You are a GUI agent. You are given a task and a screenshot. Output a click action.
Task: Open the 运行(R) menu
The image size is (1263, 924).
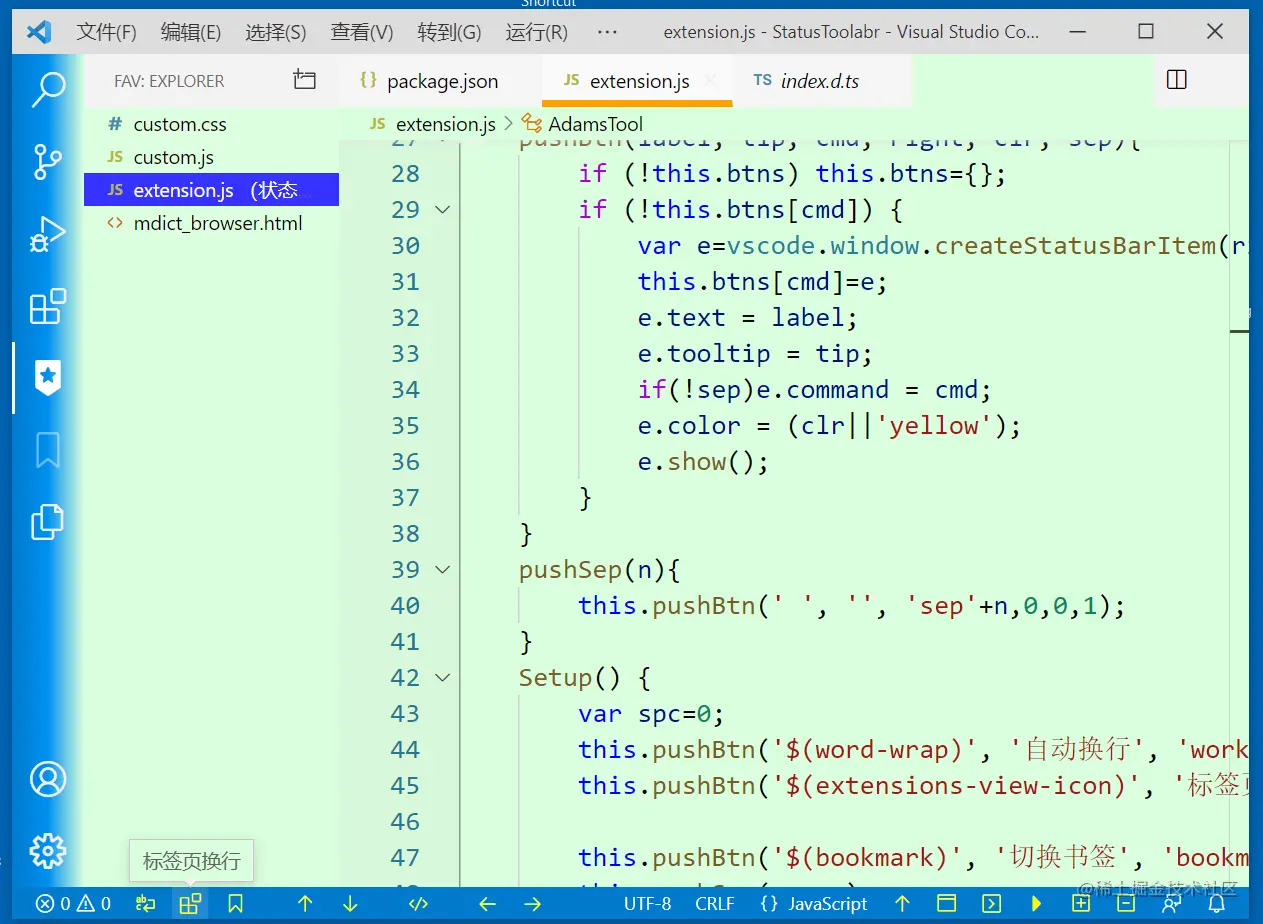click(x=537, y=32)
